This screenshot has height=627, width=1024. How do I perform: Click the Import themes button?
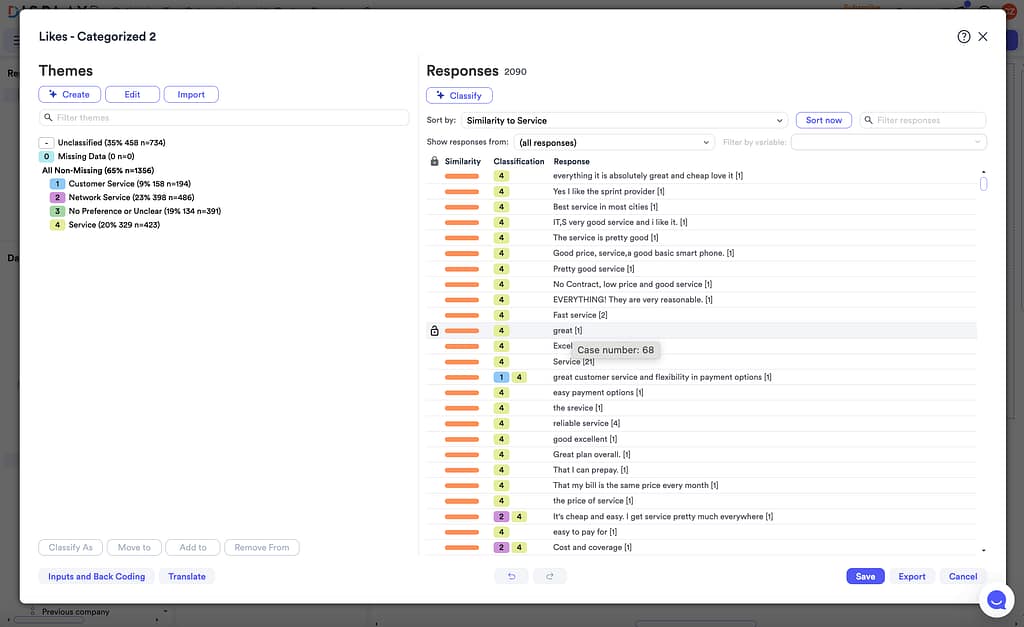(x=191, y=95)
